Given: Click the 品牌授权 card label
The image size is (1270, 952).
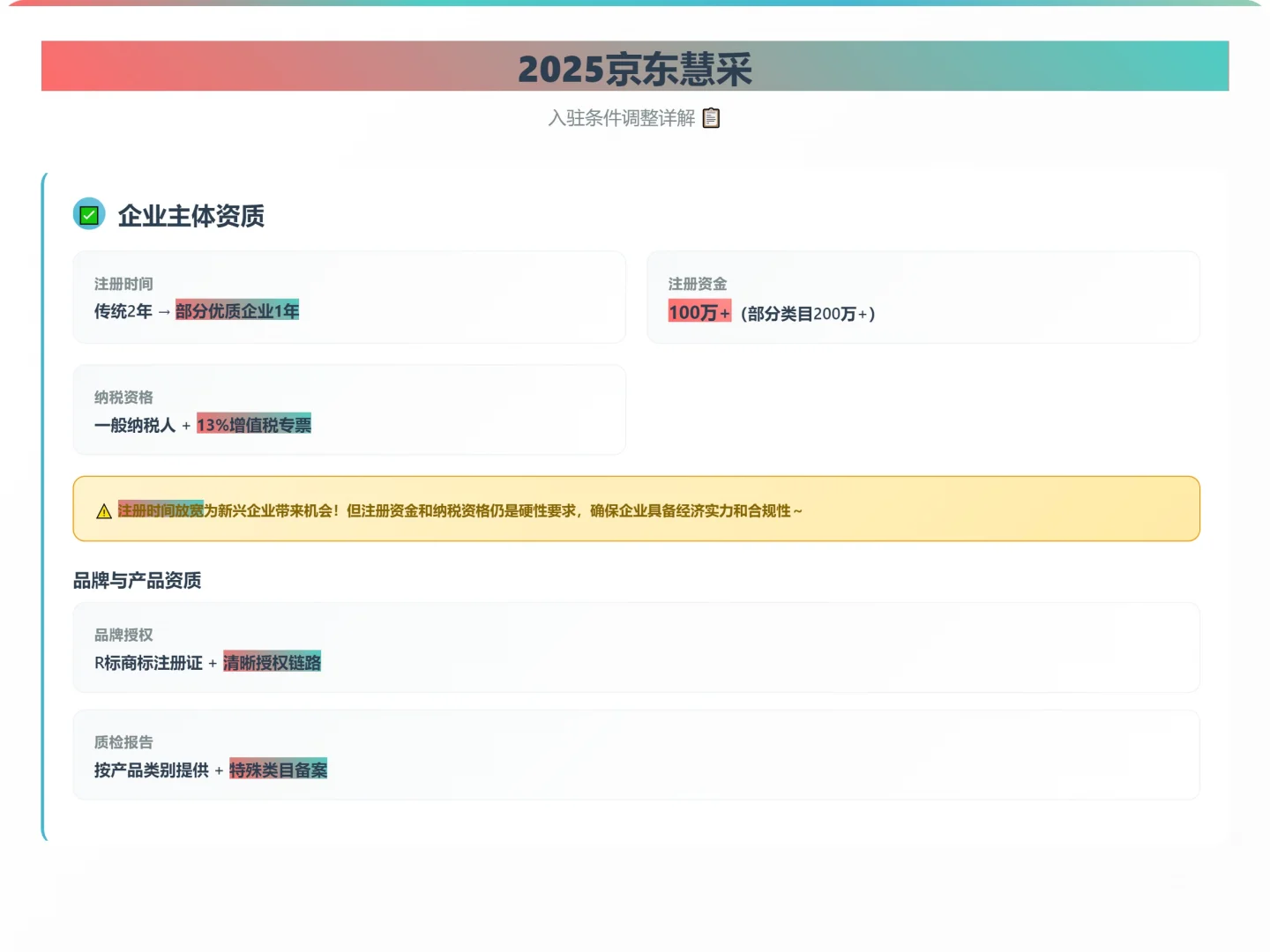Looking at the screenshot, I should click(123, 635).
